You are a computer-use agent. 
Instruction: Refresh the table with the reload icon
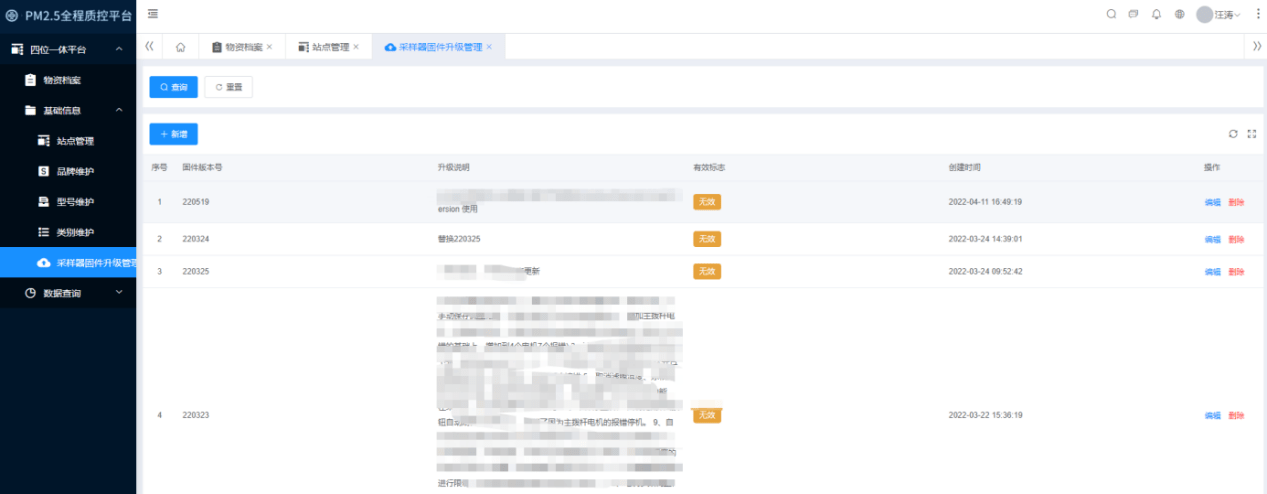(1233, 134)
